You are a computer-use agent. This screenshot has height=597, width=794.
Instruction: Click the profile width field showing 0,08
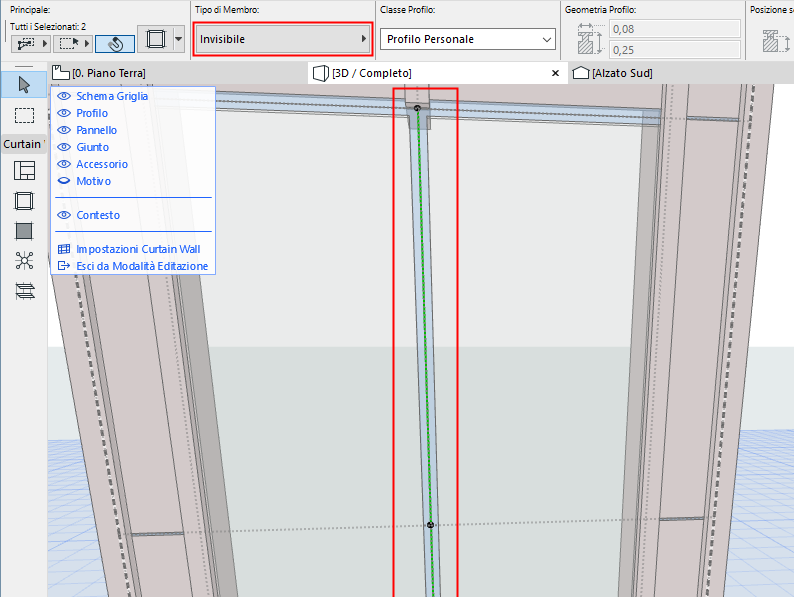tap(674, 29)
